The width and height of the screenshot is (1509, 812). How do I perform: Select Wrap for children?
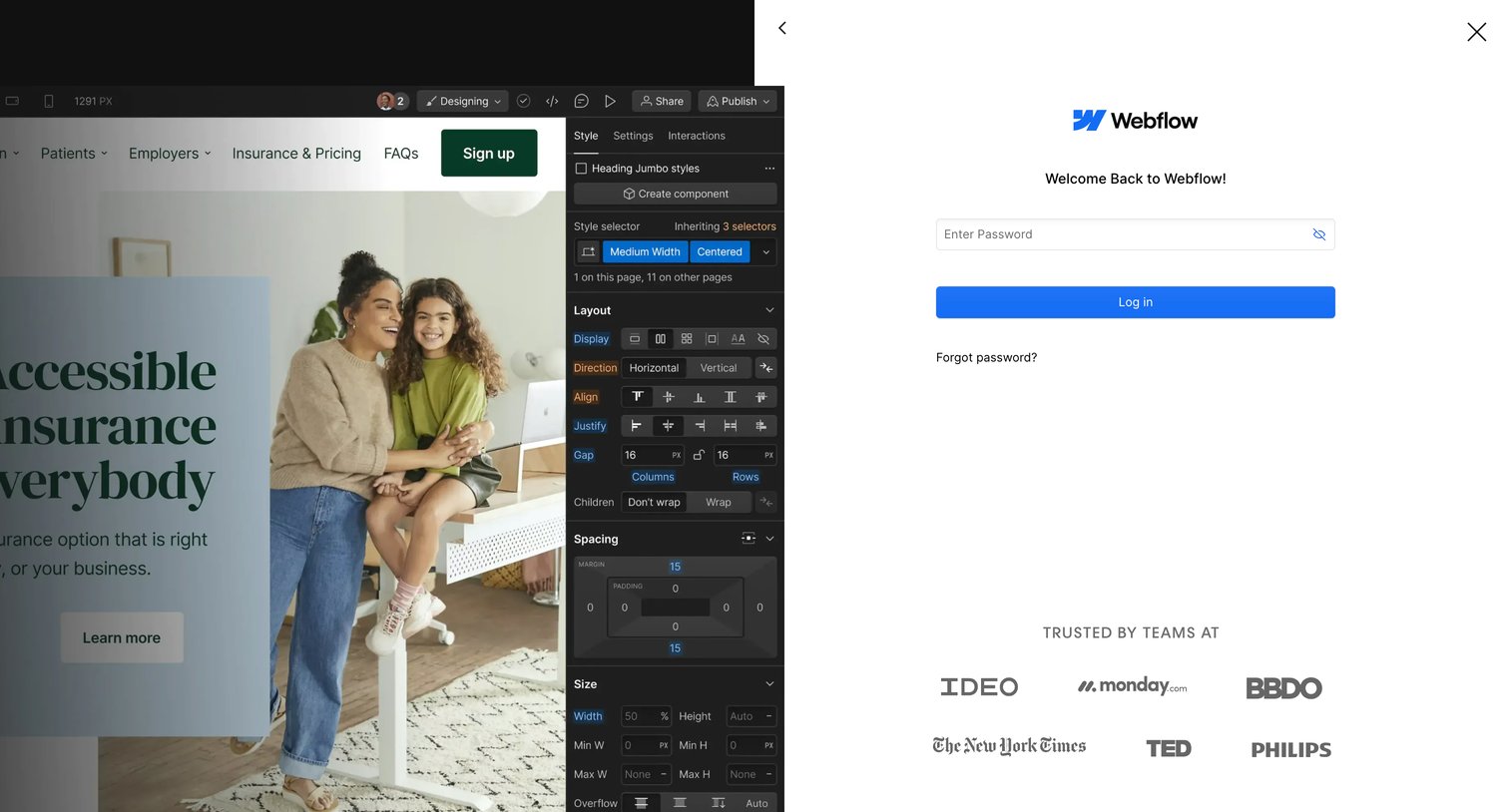718,503
